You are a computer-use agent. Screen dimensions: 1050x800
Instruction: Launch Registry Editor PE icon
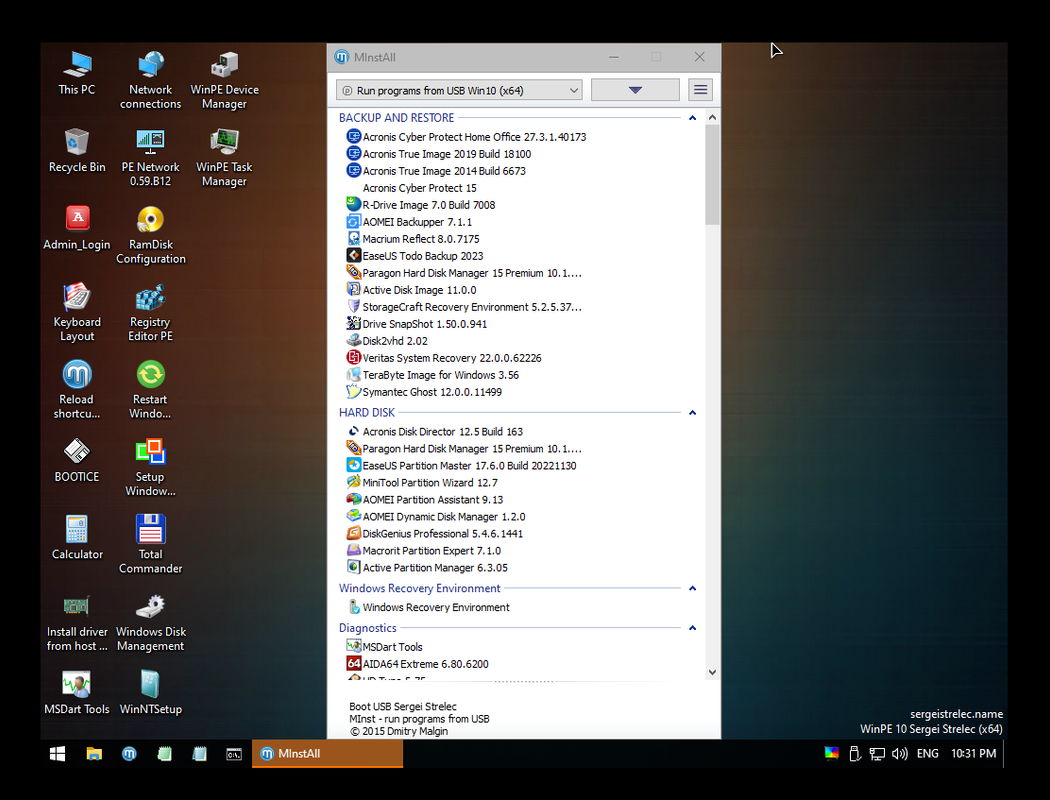click(151, 313)
